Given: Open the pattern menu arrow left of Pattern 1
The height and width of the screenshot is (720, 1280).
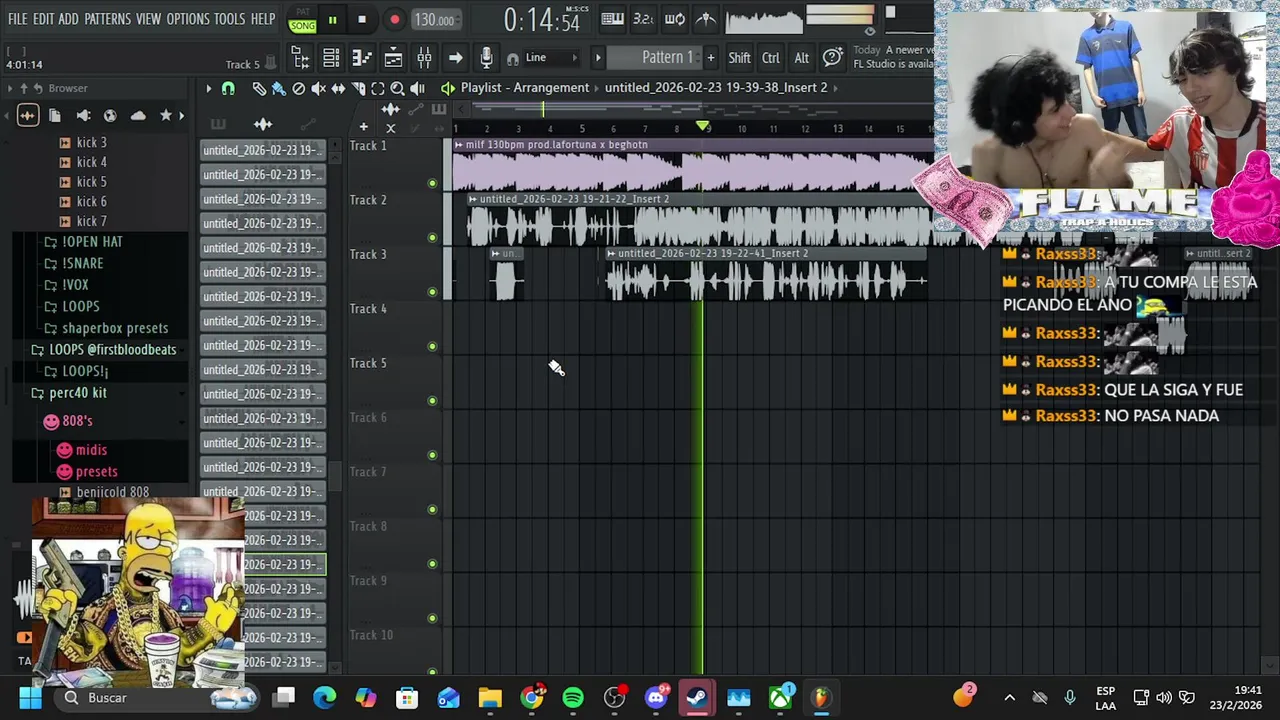Looking at the screenshot, I should coord(598,58).
